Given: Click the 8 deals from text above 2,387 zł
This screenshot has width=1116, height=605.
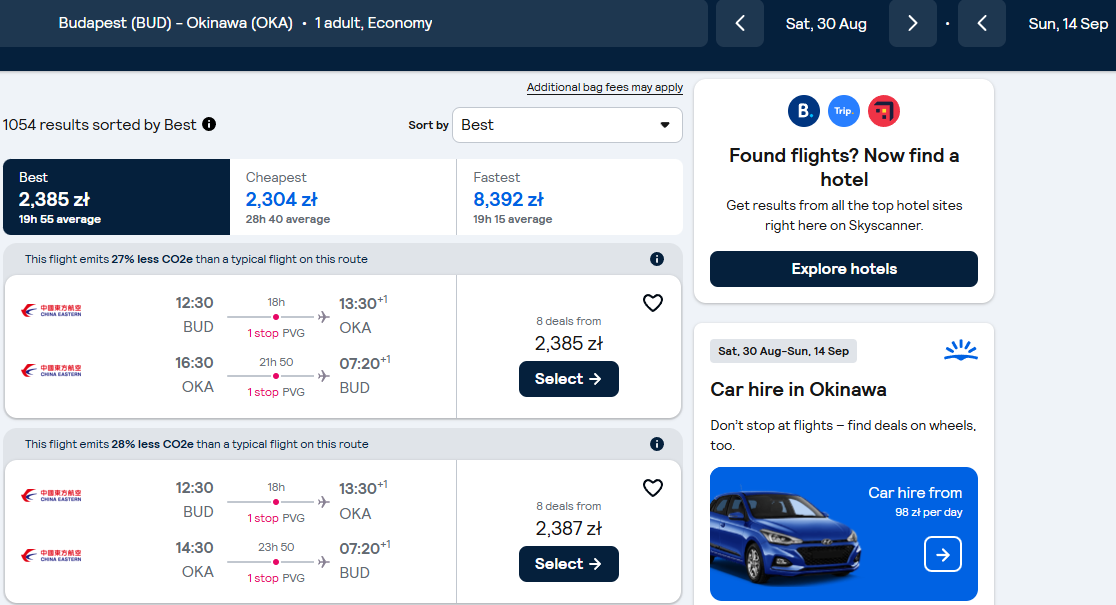Looking at the screenshot, I should point(569,506).
